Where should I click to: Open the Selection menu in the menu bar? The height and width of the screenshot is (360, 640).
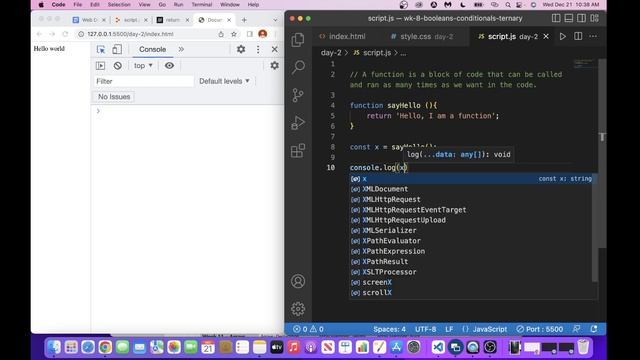(119, 4)
